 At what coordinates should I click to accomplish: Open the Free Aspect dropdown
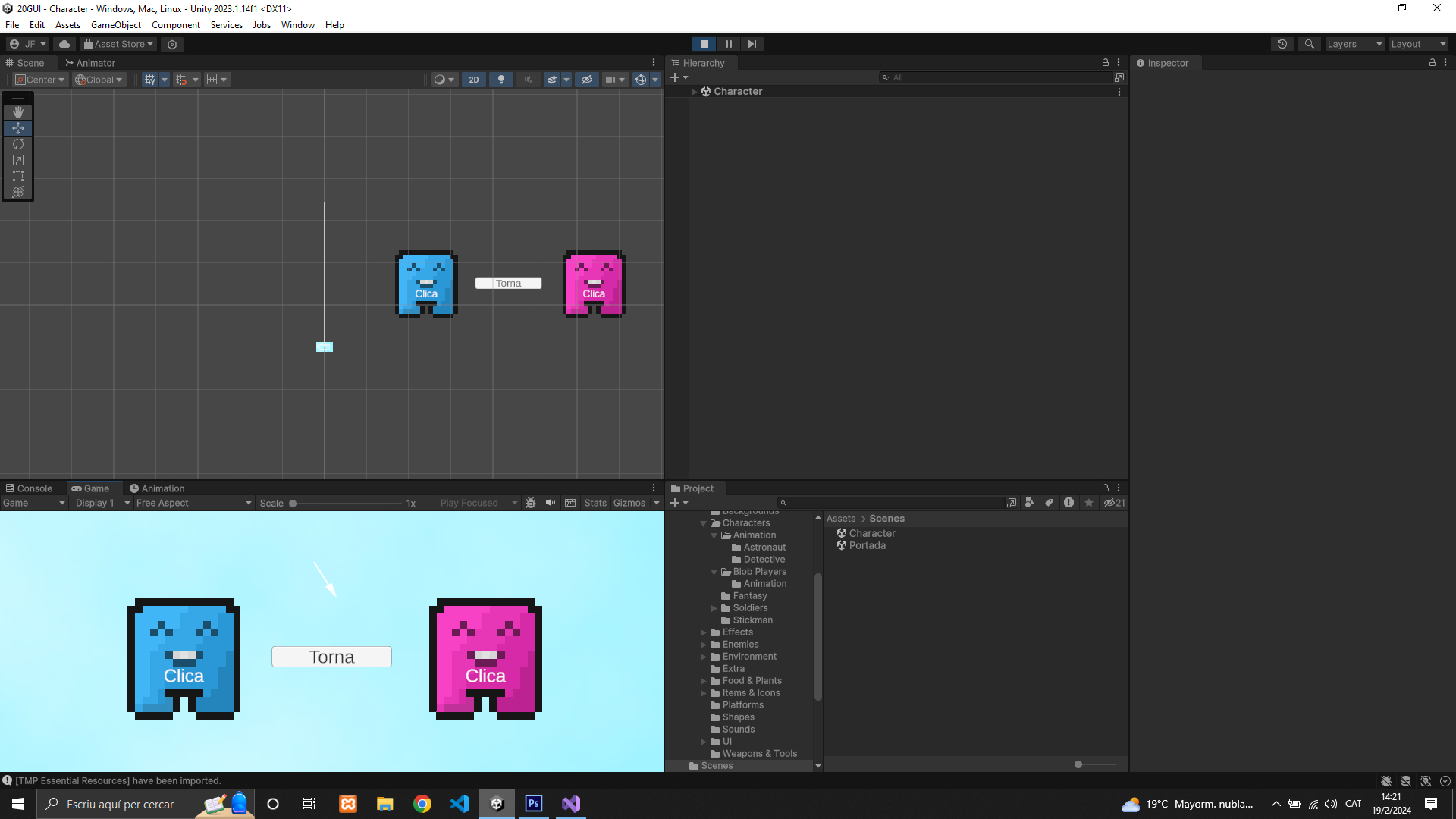pos(193,503)
